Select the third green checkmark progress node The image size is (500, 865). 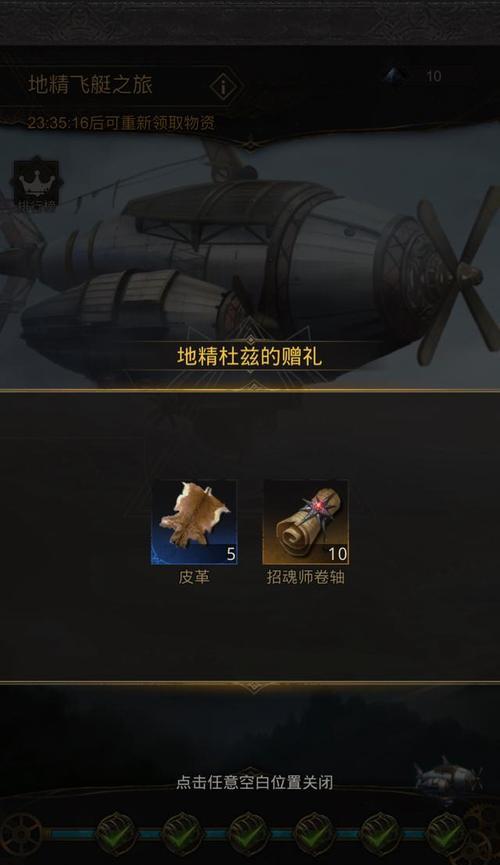[x=248, y=833]
